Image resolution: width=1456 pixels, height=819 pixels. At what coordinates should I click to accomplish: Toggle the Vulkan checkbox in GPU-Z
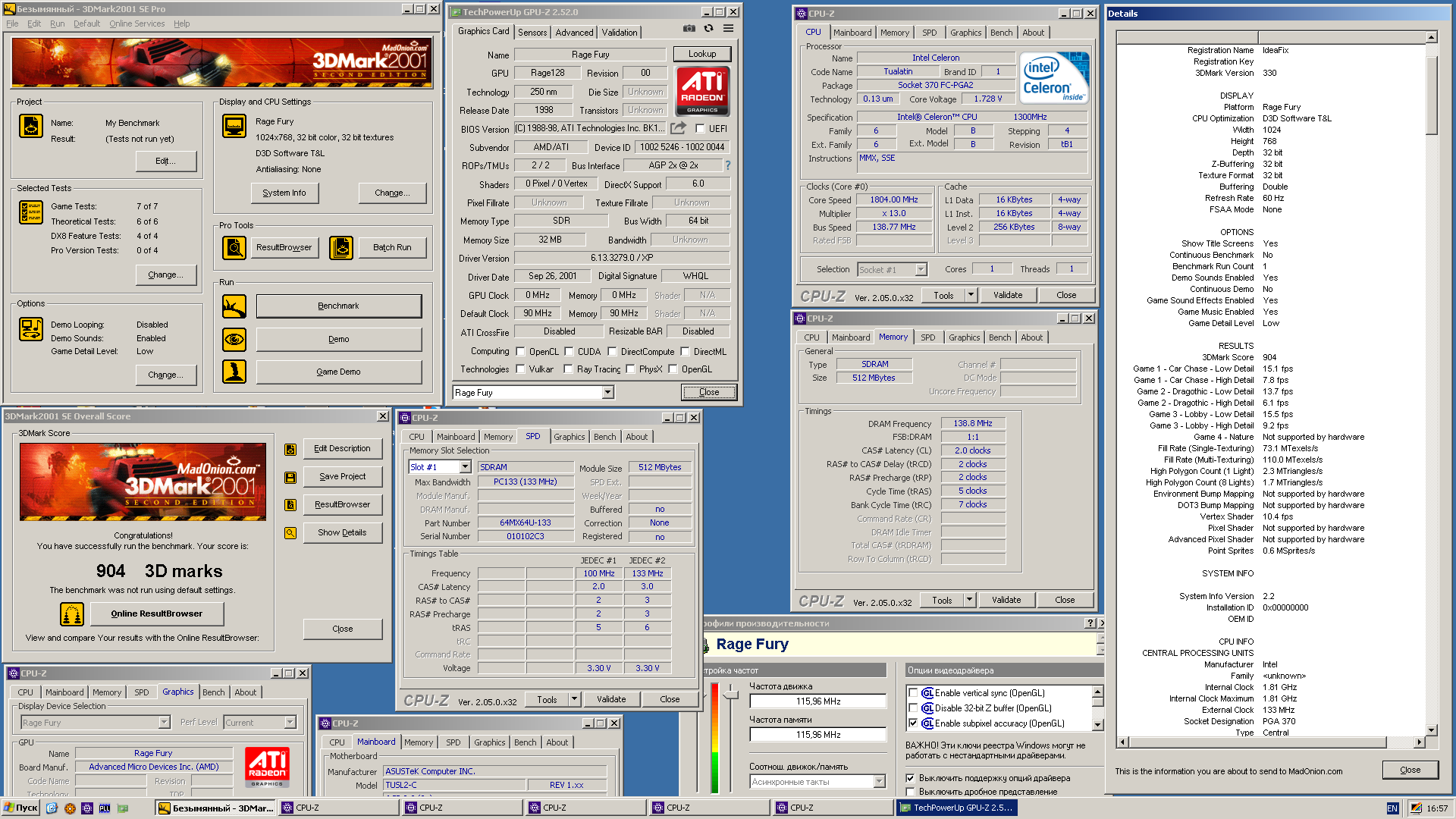pyautogui.click(x=520, y=369)
